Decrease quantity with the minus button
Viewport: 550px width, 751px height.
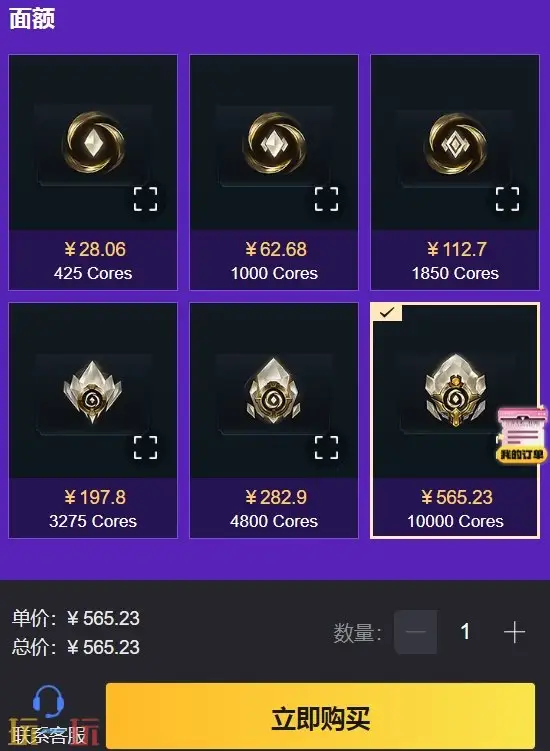point(415,632)
